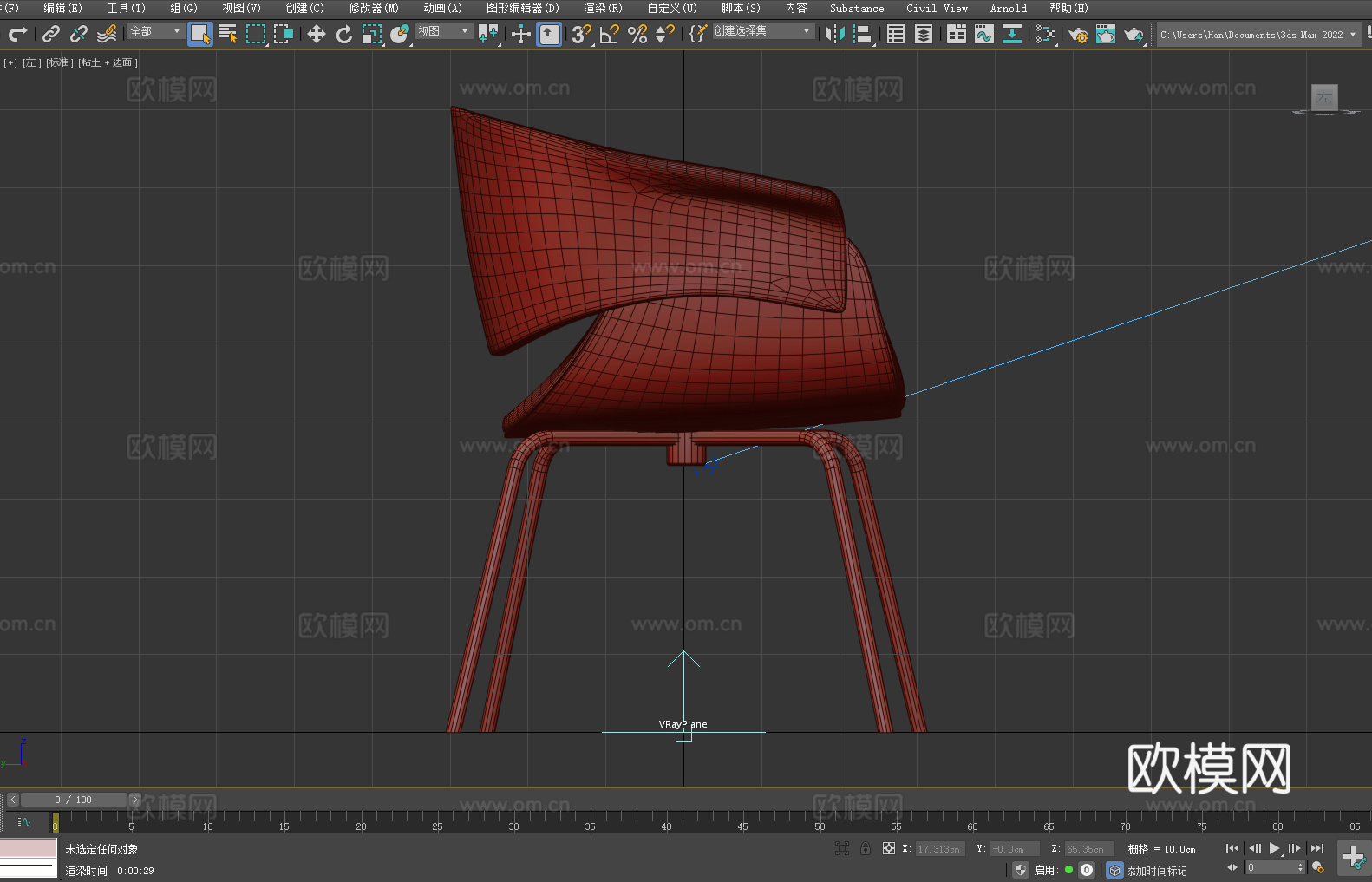The height and width of the screenshot is (882, 1372).
Task: Click the [粘土 + 边面] viewport label
Action: click(x=108, y=62)
